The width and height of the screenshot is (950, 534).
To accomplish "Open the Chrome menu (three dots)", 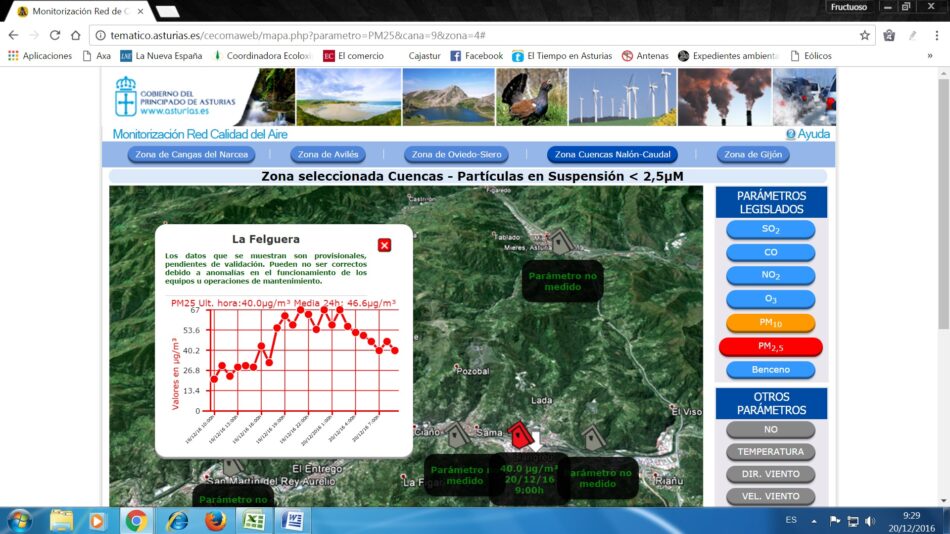I will (937, 35).
